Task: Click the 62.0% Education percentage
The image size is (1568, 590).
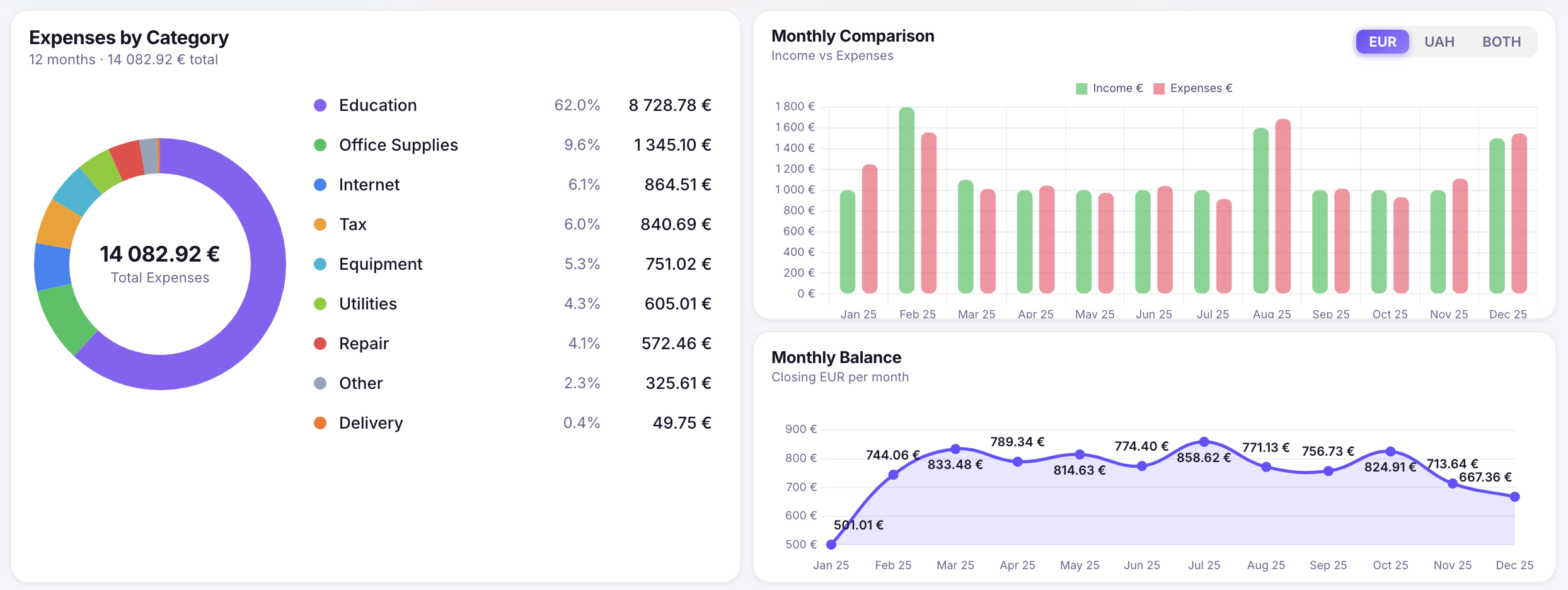Action: pyautogui.click(x=577, y=105)
